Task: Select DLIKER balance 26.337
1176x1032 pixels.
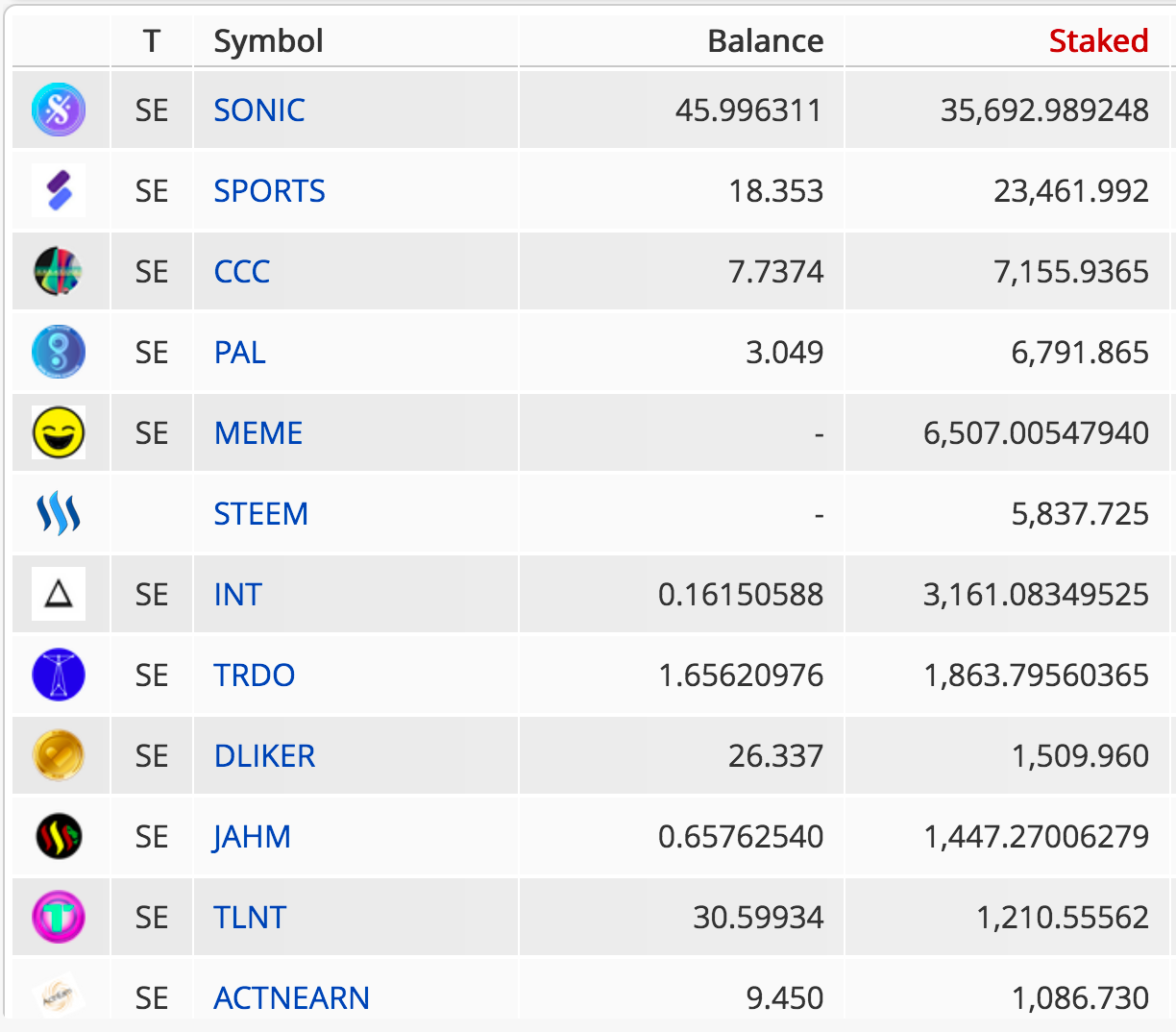Action: point(775,756)
